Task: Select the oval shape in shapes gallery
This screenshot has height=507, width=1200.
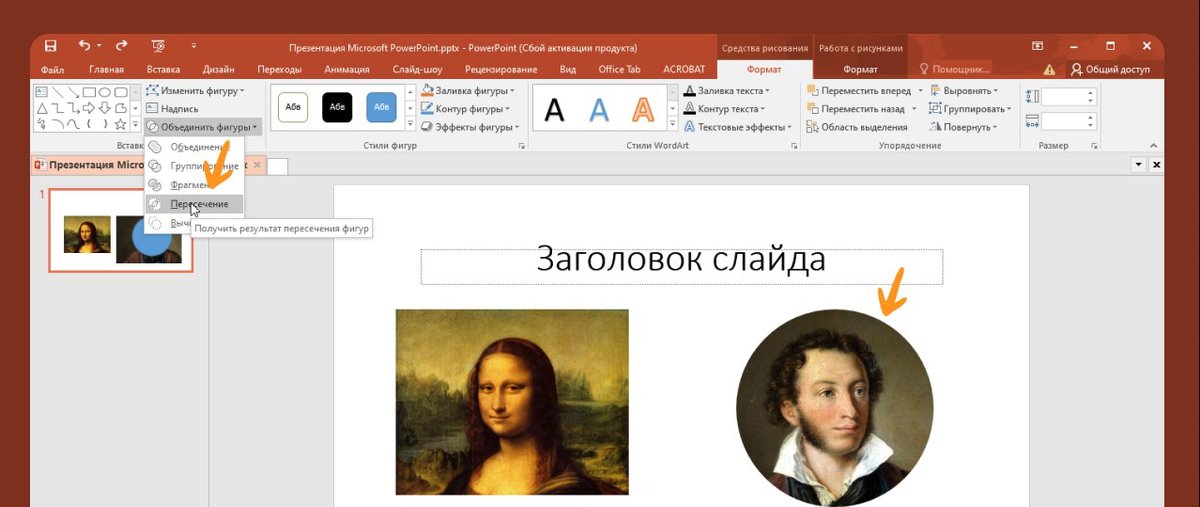Action: 105,92
